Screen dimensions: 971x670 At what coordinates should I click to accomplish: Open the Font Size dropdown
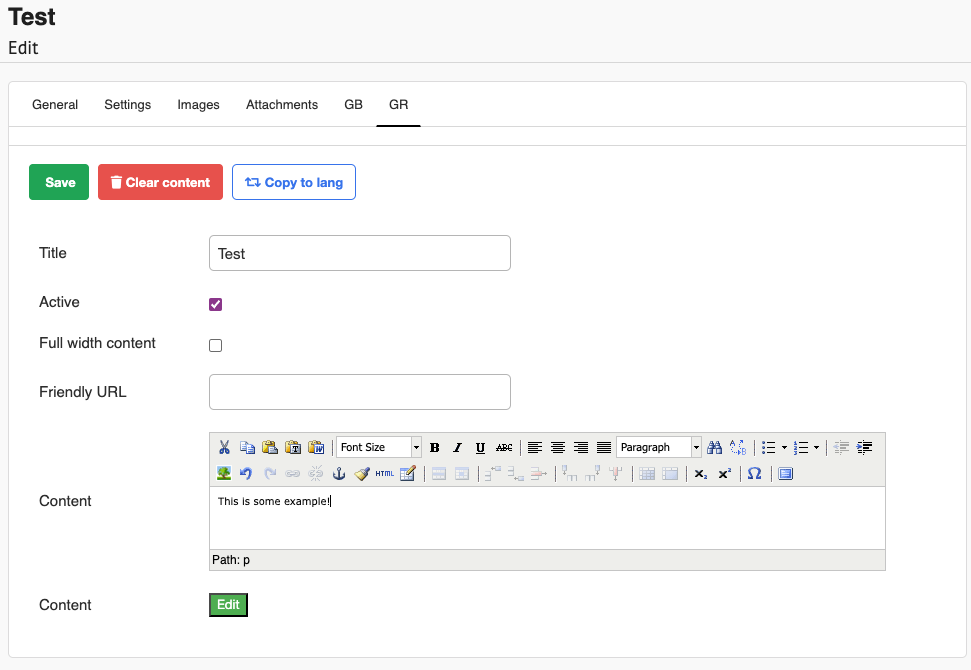[378, 447]
